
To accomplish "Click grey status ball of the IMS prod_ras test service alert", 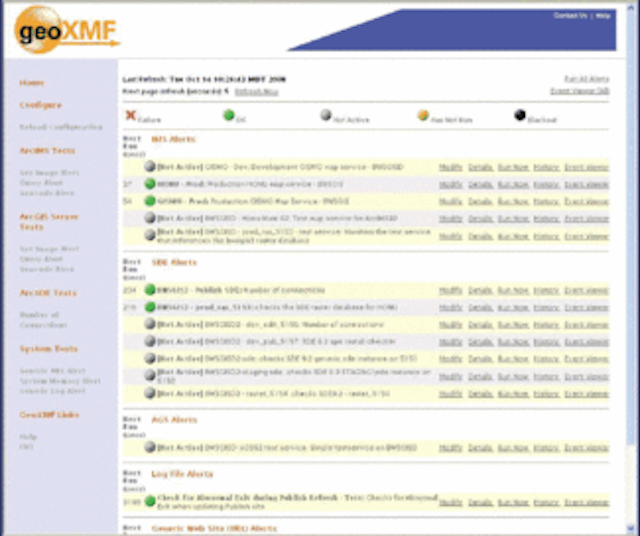I will tap(150, 235).
